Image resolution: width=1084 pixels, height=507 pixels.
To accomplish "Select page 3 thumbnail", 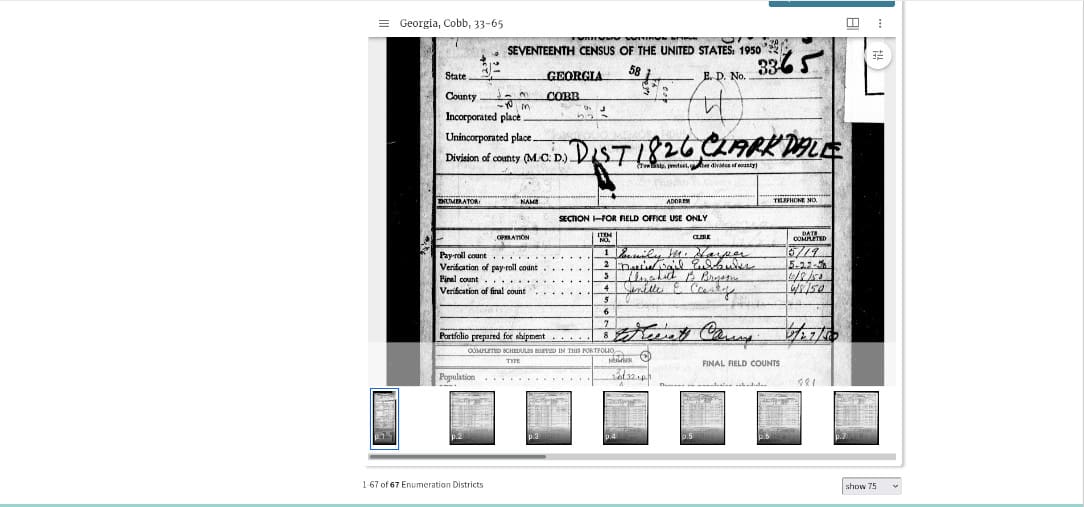I will pyautogui.click(x=549, y=418).
